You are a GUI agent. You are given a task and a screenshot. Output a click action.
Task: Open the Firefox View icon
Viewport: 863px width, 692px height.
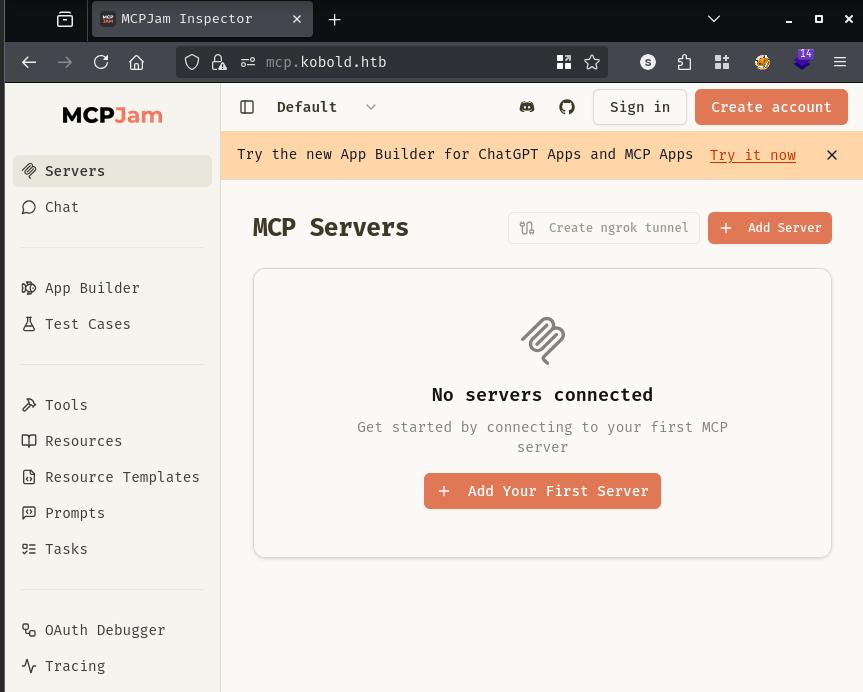[x=65, y=20]
